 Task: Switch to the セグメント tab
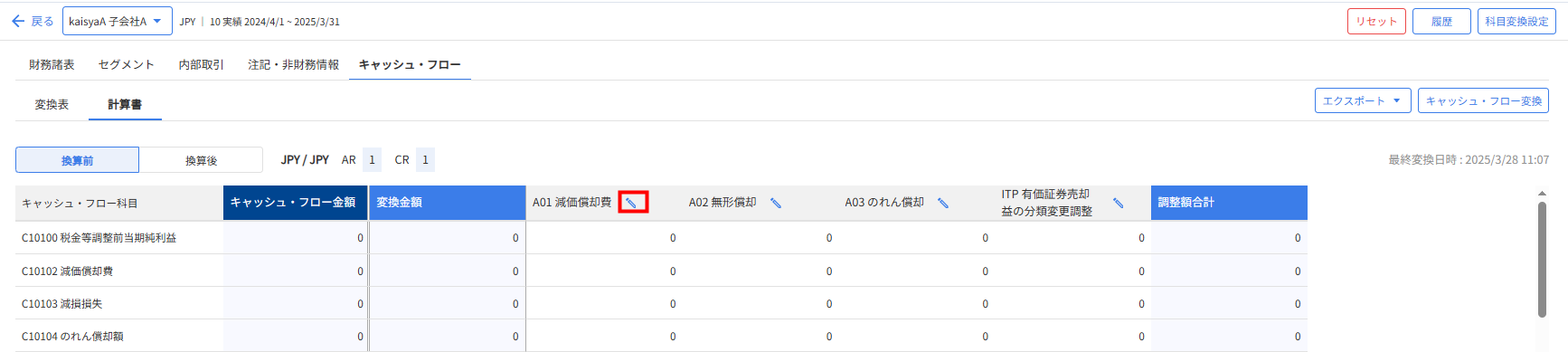coord(127,64)
